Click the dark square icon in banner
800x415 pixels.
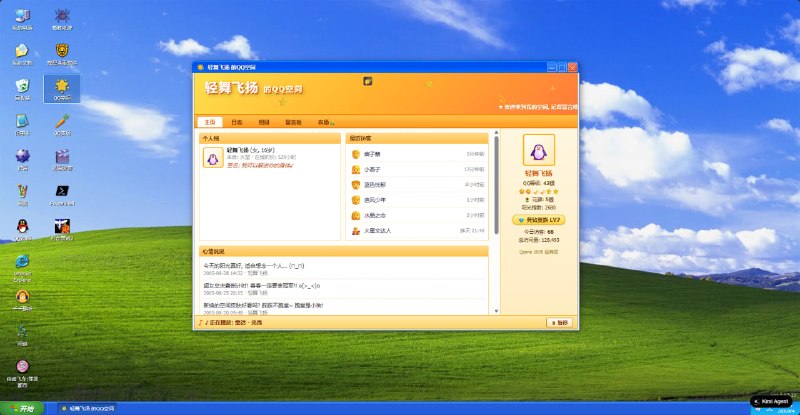coord(367,81)
